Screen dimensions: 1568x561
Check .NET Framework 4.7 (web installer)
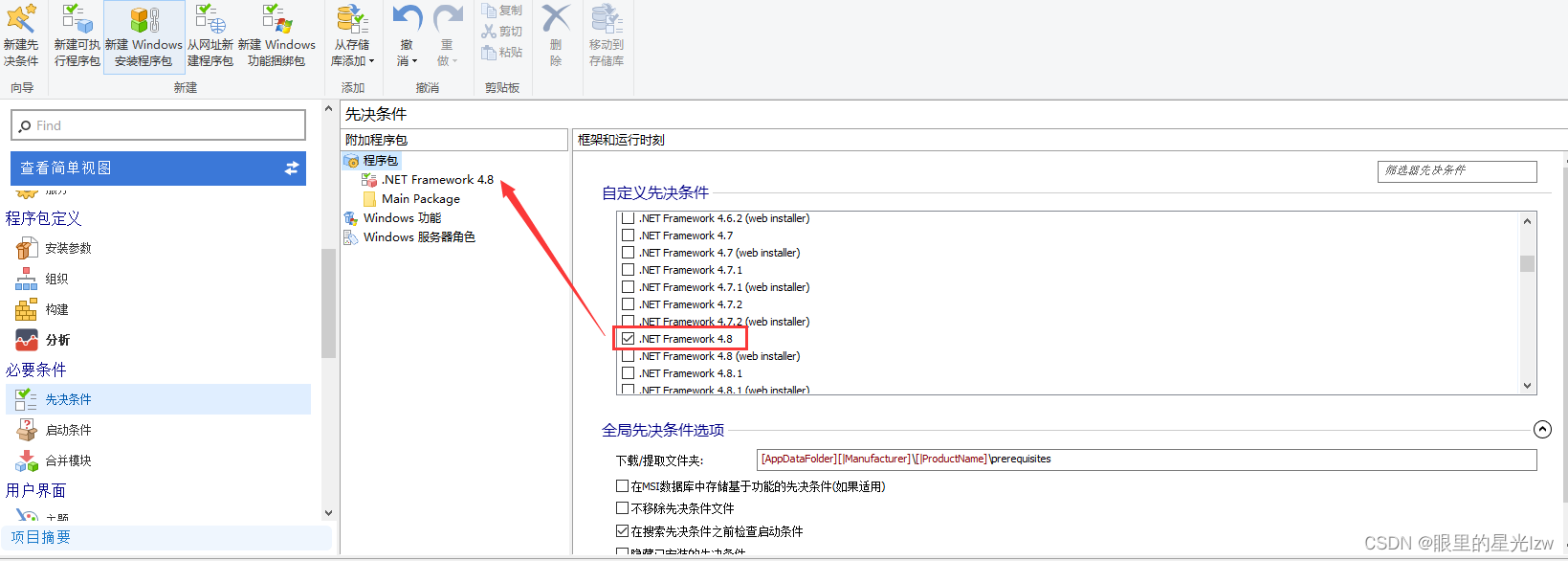tap(629, 253)
